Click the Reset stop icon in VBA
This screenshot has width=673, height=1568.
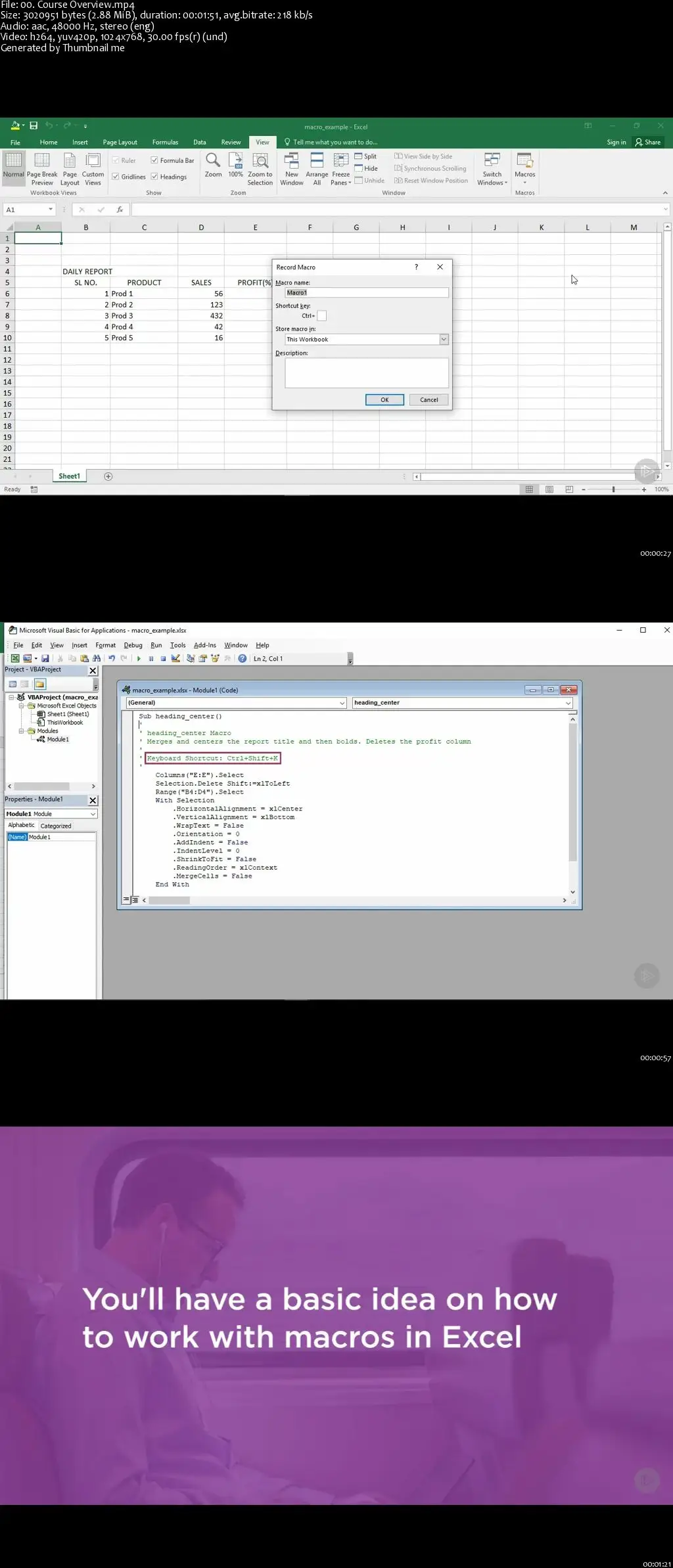pos(163,658)
